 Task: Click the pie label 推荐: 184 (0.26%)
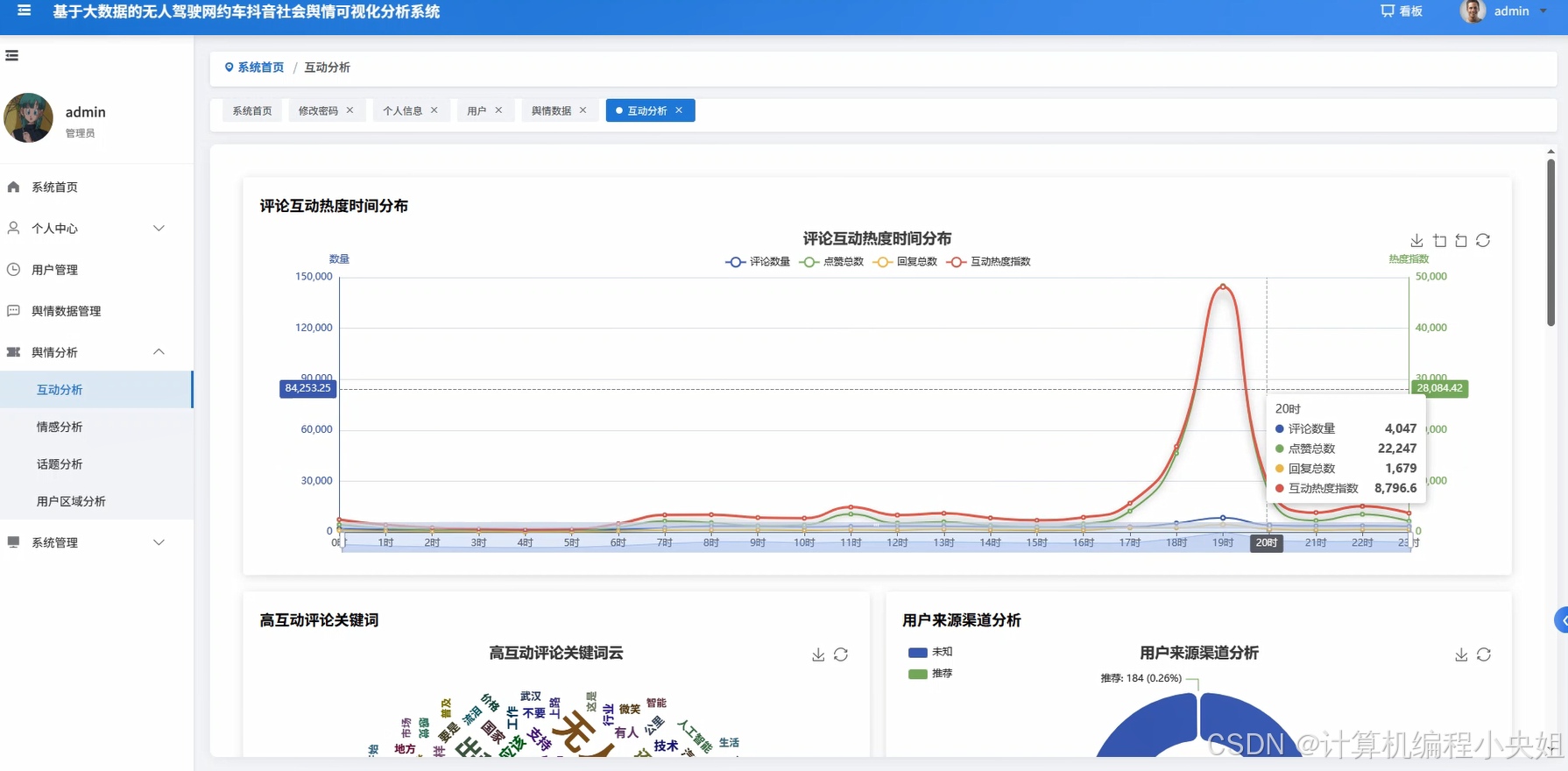pos(1141,678)
